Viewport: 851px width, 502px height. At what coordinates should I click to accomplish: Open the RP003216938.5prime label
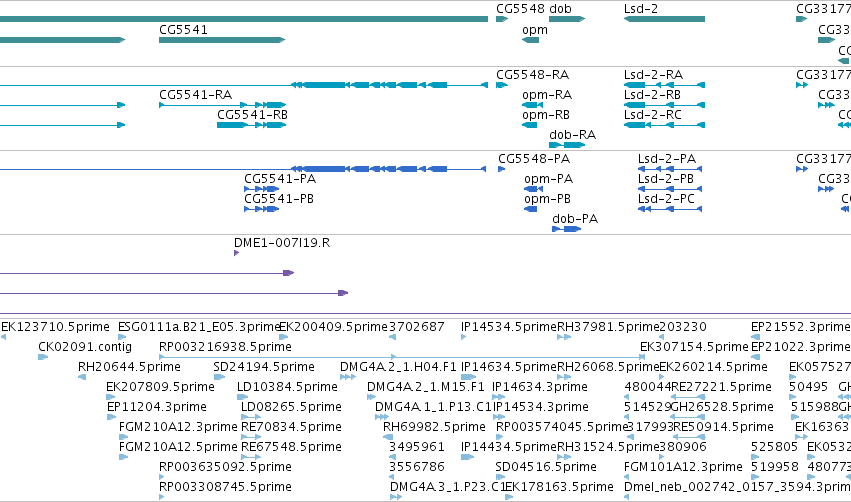click(225, 347)
